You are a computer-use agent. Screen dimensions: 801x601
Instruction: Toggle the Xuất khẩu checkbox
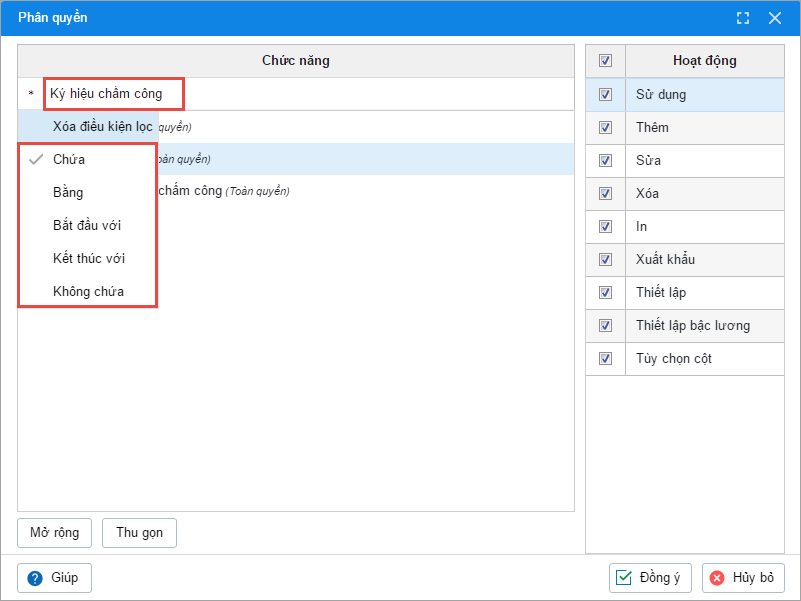point(605,260)
